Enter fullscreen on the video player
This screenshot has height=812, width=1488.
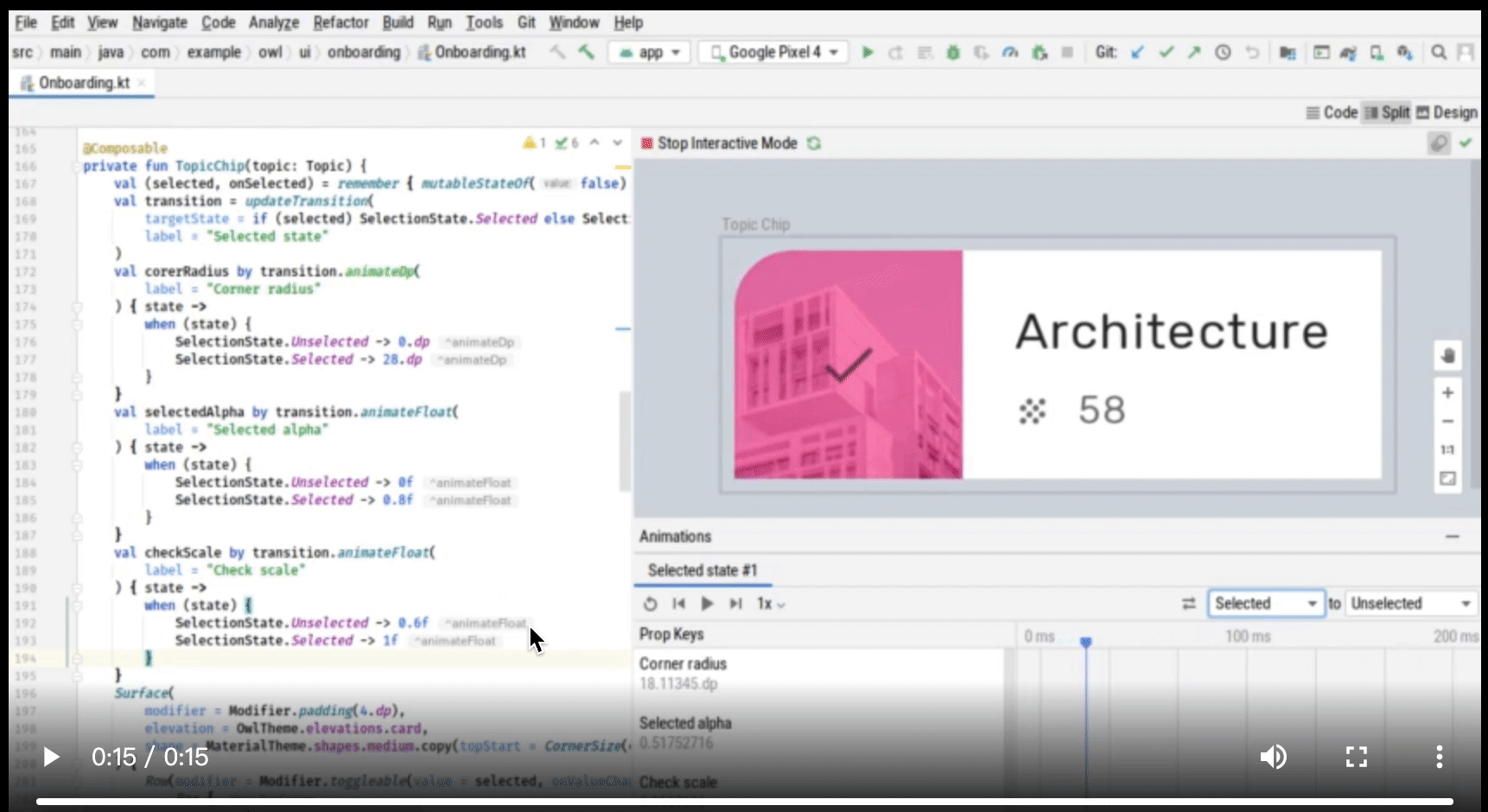point(1357,758)
